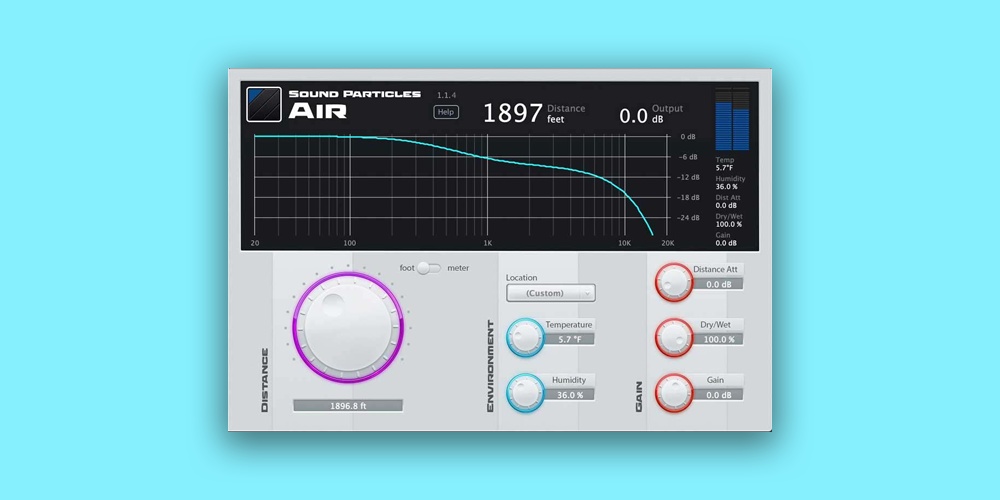Screen dimensions: 1000x500
Task: Click the 5.7 °F temperature value field
Action: [569, 339]
